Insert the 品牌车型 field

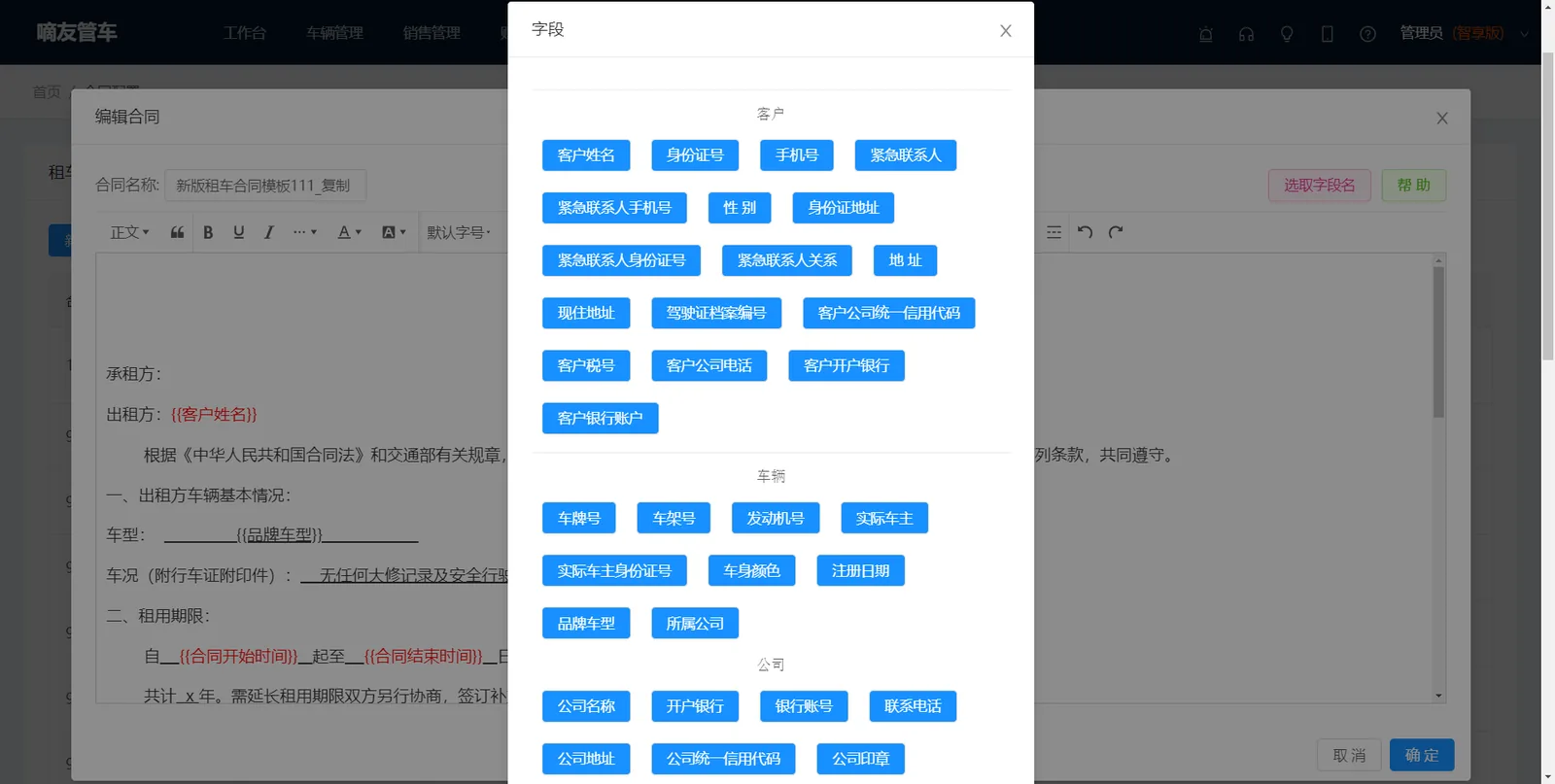[586, 623]
